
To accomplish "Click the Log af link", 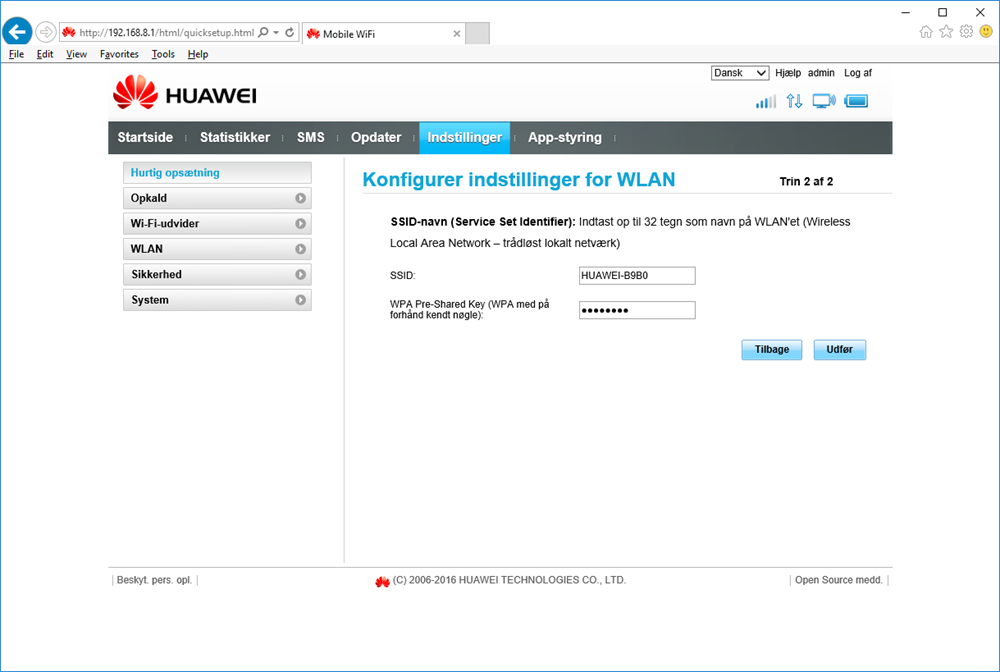I will pyautogui.click(x=858, y=73).
